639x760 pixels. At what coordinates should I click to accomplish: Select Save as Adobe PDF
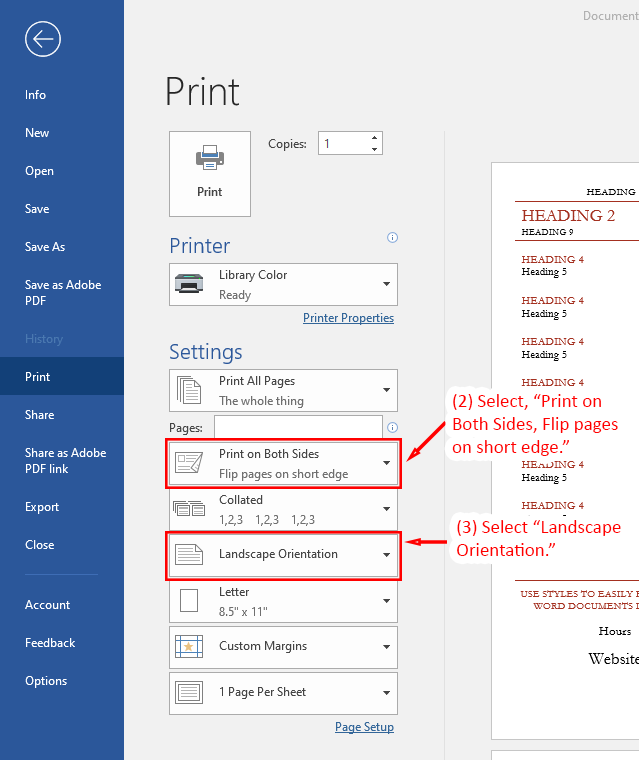pos(62,293)
